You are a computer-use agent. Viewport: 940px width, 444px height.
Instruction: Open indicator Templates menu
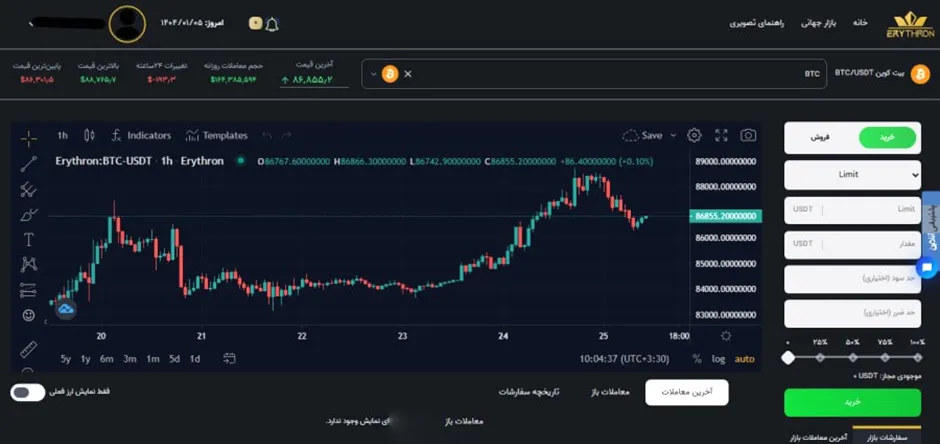point(216,135)
